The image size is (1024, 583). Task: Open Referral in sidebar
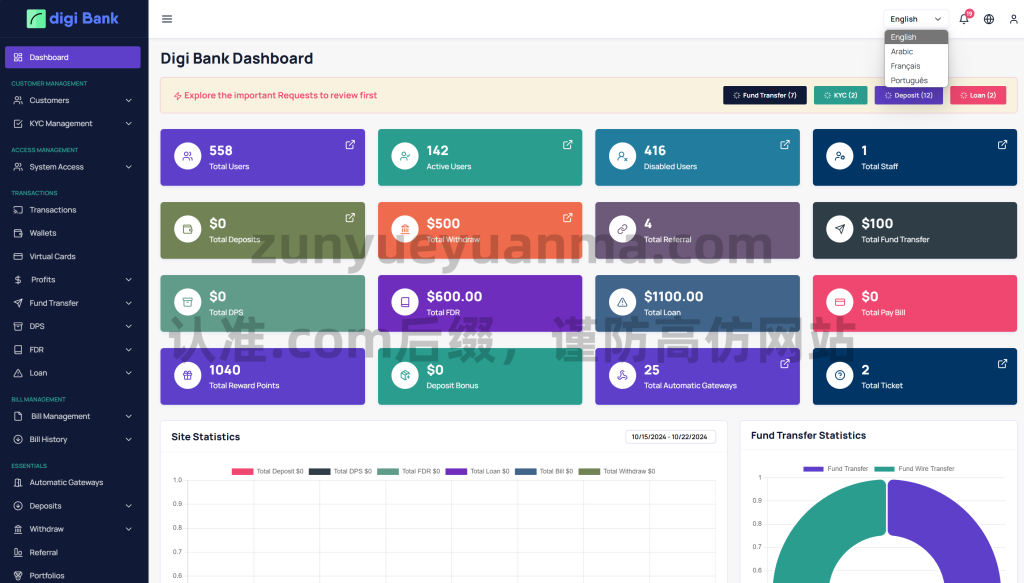[72, 552]
